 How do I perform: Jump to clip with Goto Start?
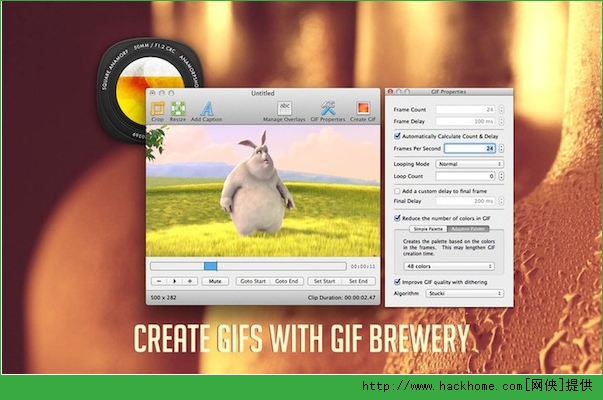tap(253, 281)
